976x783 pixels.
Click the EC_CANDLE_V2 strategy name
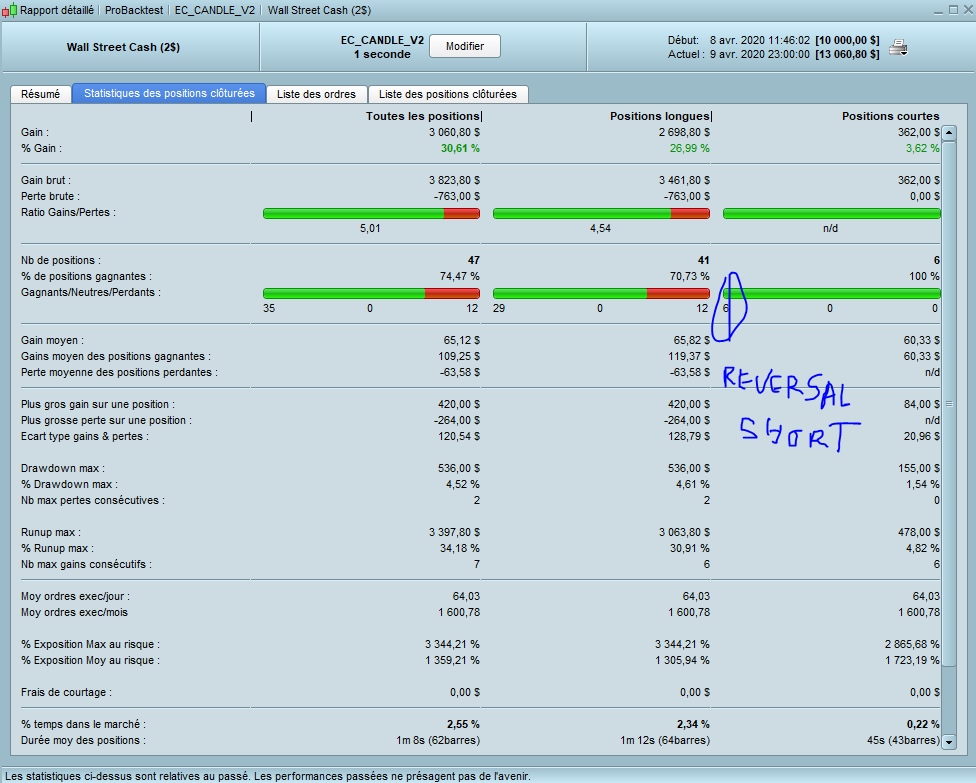coord(382,40)
